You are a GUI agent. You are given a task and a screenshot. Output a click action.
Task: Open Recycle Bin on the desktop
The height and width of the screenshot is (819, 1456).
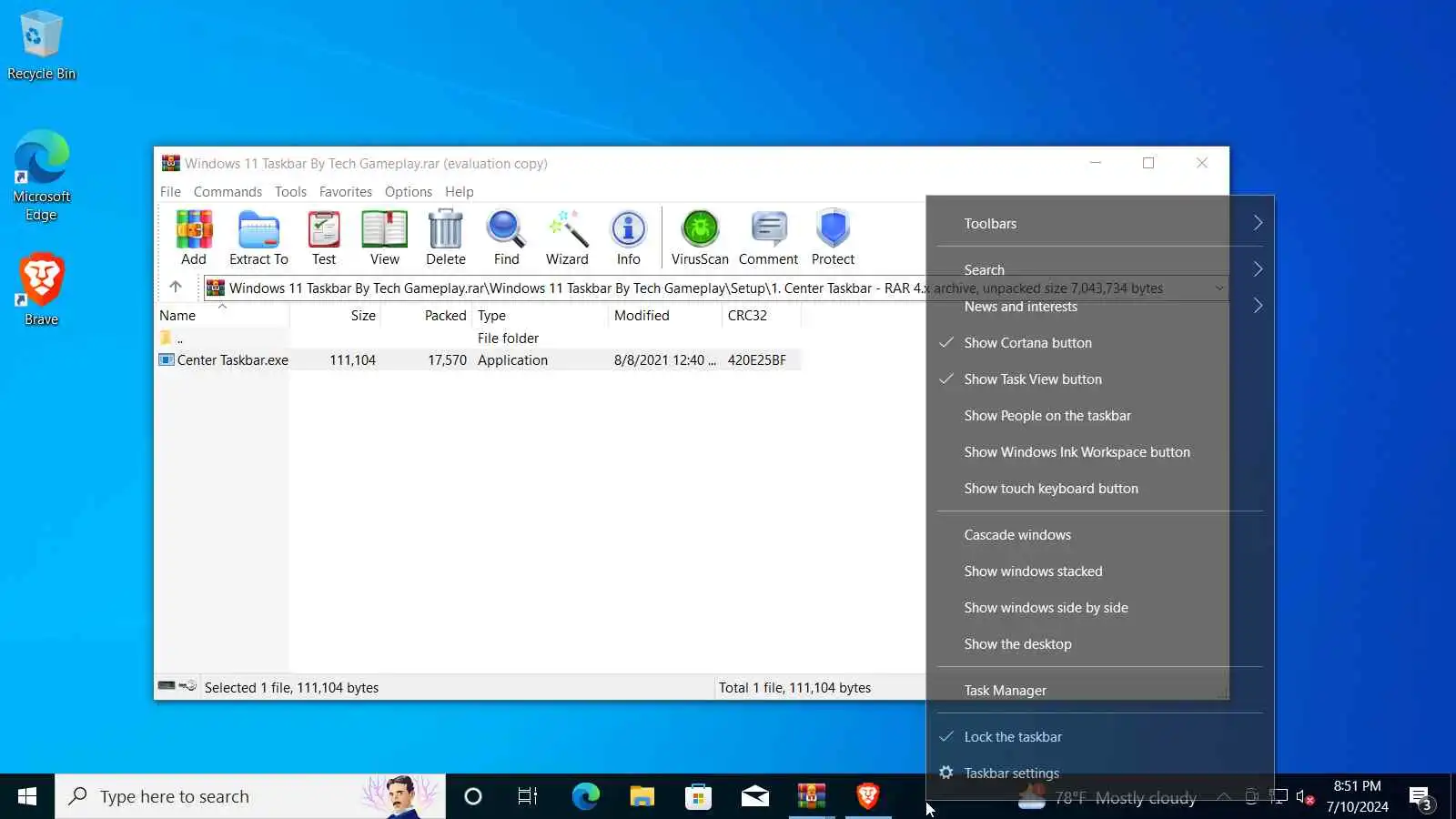tap(41, 45)
